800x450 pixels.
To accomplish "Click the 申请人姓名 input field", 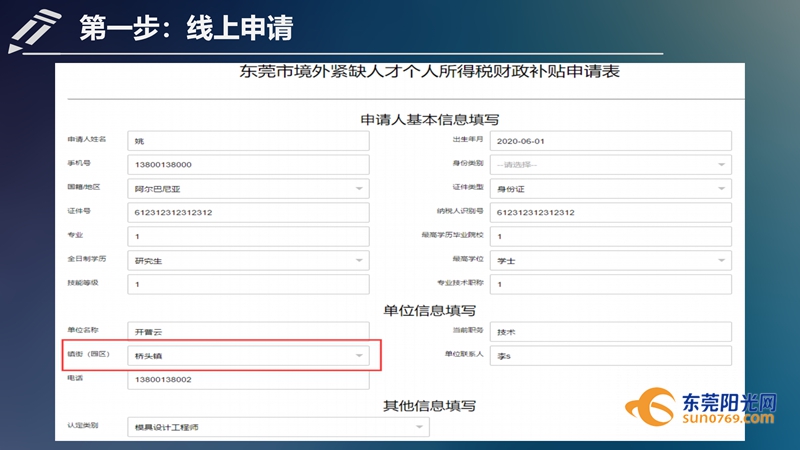I will coord(248,141).
